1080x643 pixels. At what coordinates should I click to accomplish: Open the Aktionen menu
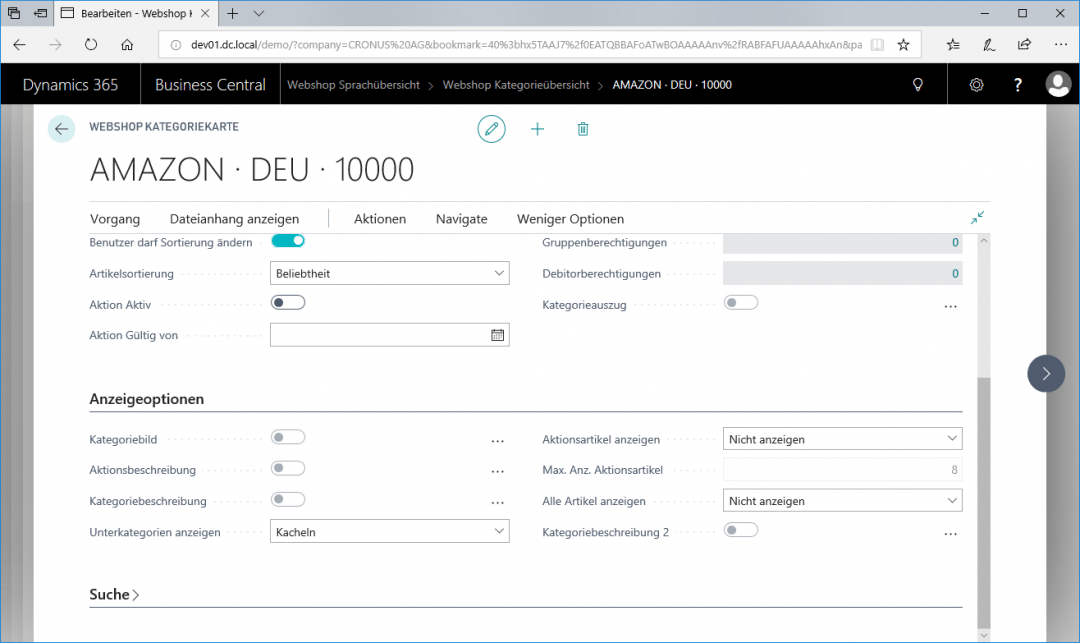(x=380, y=219)
